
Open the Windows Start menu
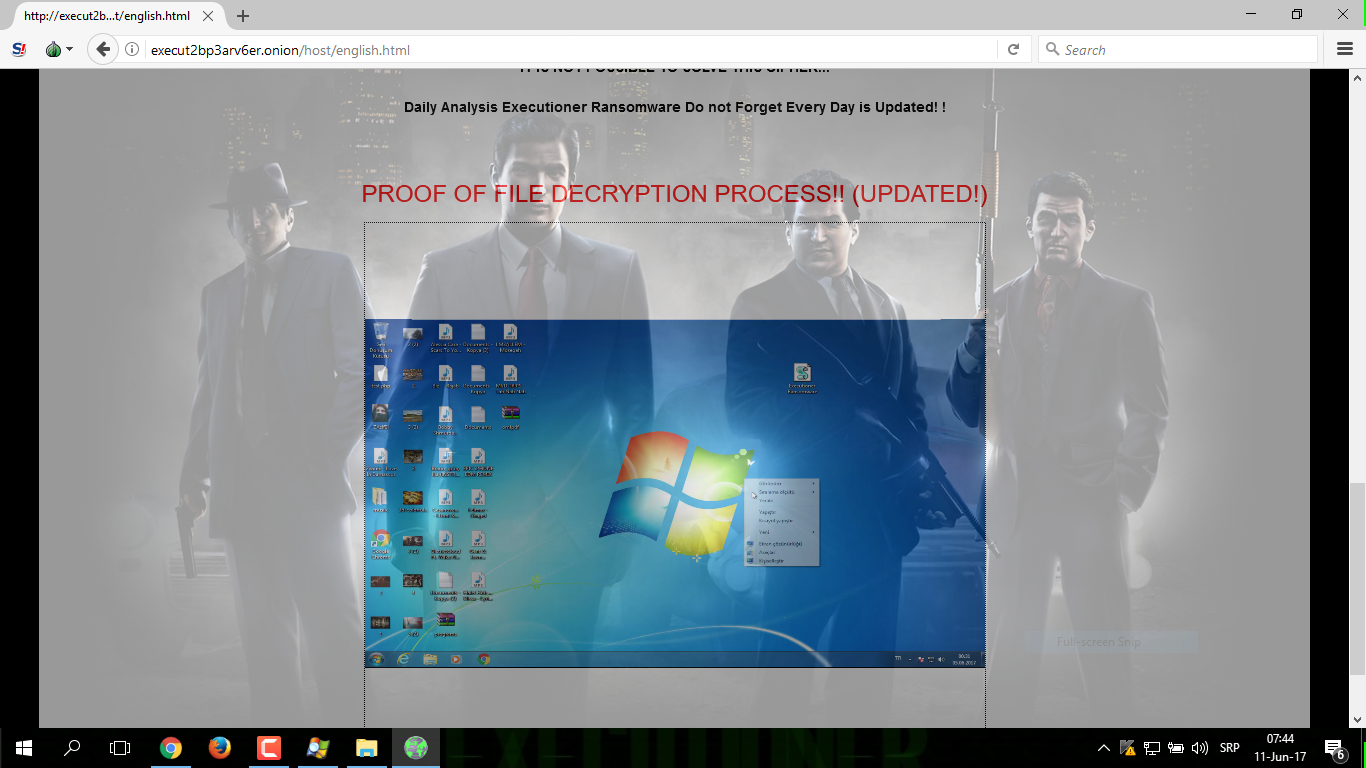[x=24, y=748]
